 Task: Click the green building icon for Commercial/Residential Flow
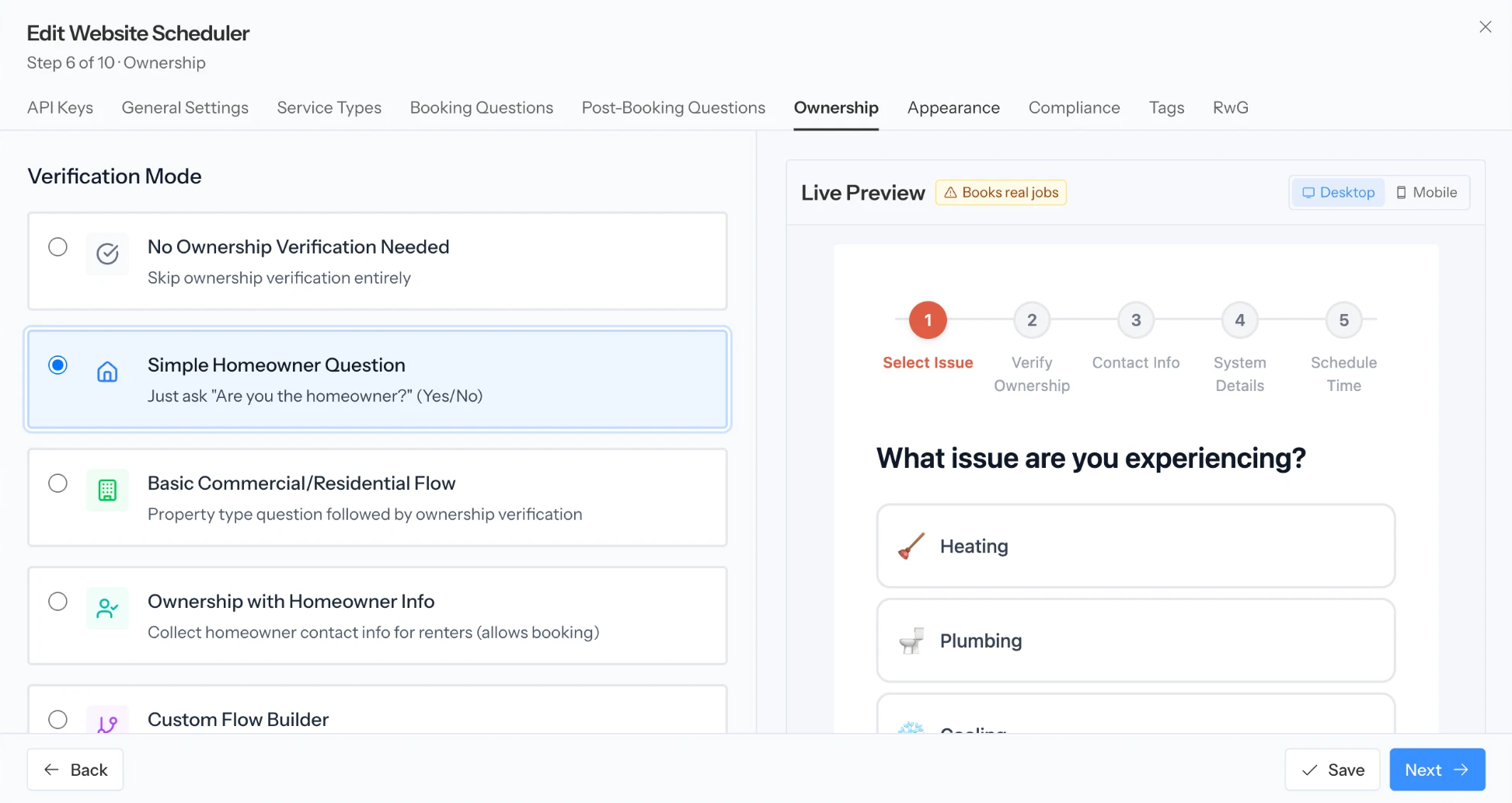pos(107,491)
